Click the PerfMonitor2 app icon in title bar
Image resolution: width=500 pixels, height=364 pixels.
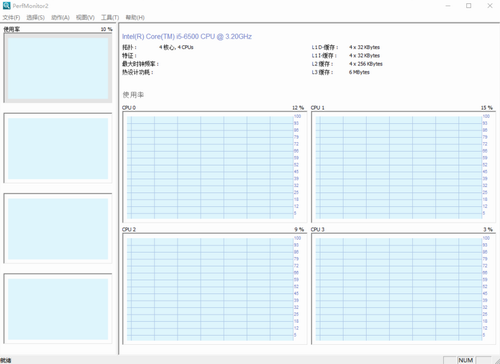(x=6, y=6)
